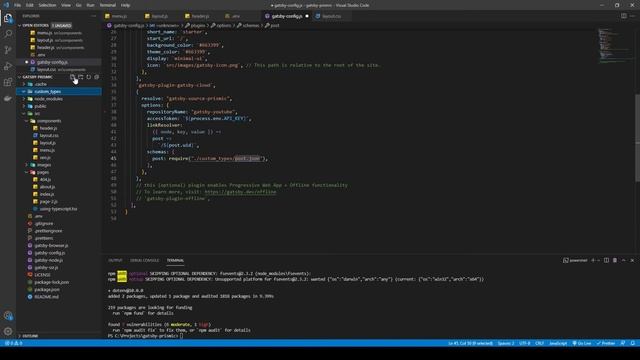Open the Help menu
640x360 pixels.
coord(125,5)
